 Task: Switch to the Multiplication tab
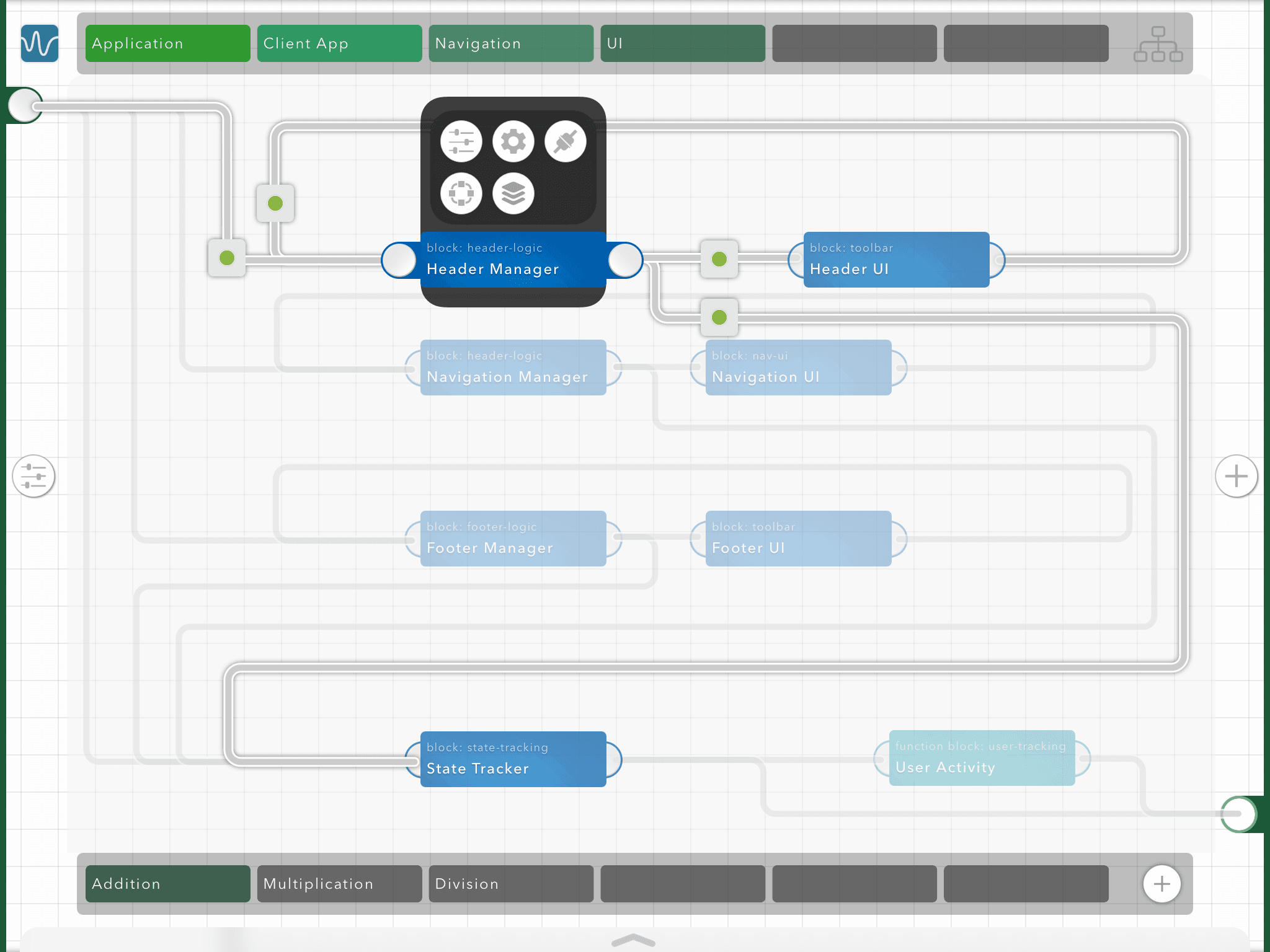coord(339,884)
